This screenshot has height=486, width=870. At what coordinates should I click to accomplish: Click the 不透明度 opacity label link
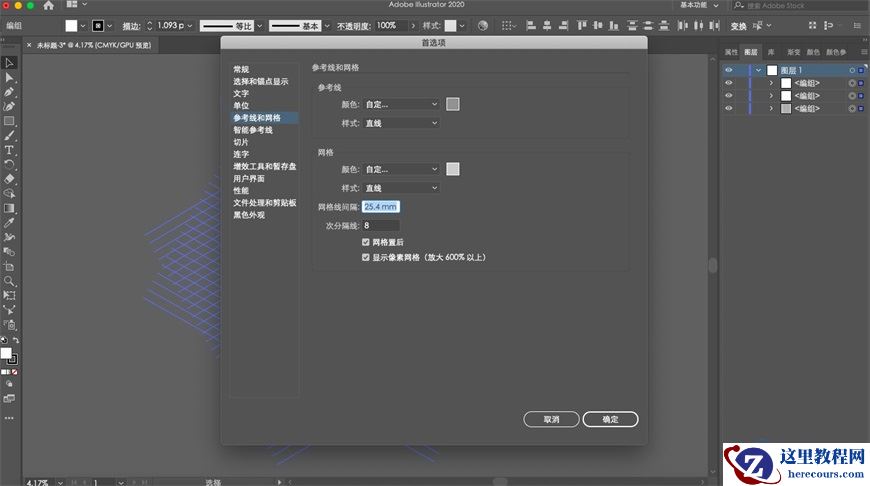coord(354,26)
